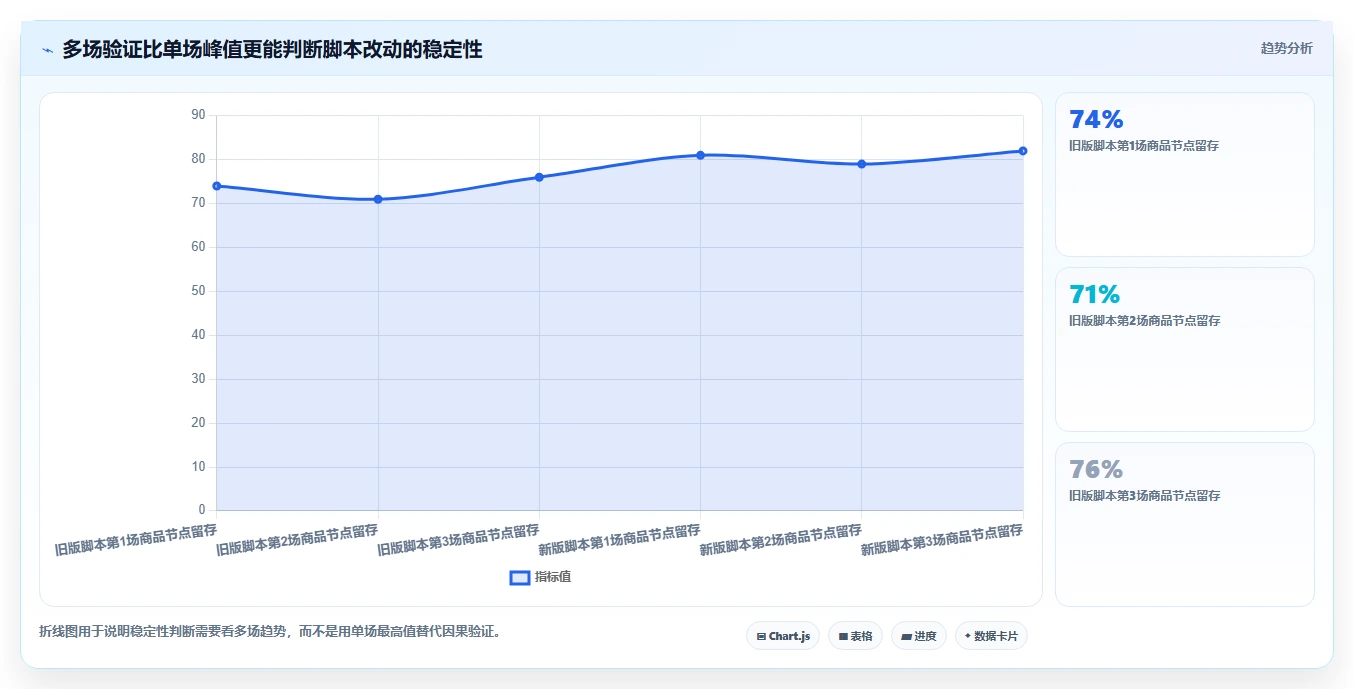Click x-axis label 旧版脚本第3场商品节点留存
The image size is (1354, 689).
(x=458, y=539)
